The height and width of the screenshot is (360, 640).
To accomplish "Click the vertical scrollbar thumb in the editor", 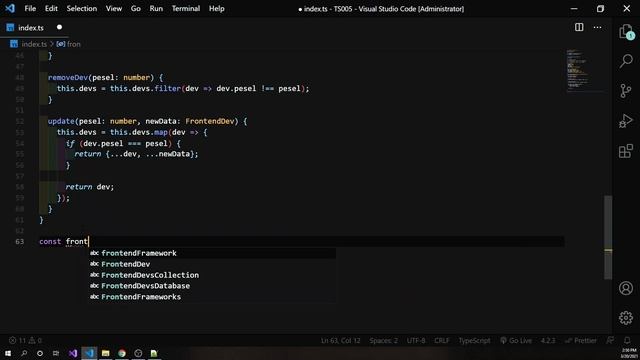I will [608, 238].
